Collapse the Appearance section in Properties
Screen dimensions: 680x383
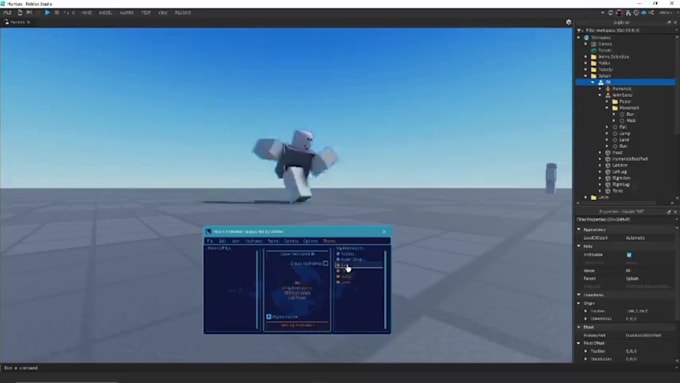579,229
